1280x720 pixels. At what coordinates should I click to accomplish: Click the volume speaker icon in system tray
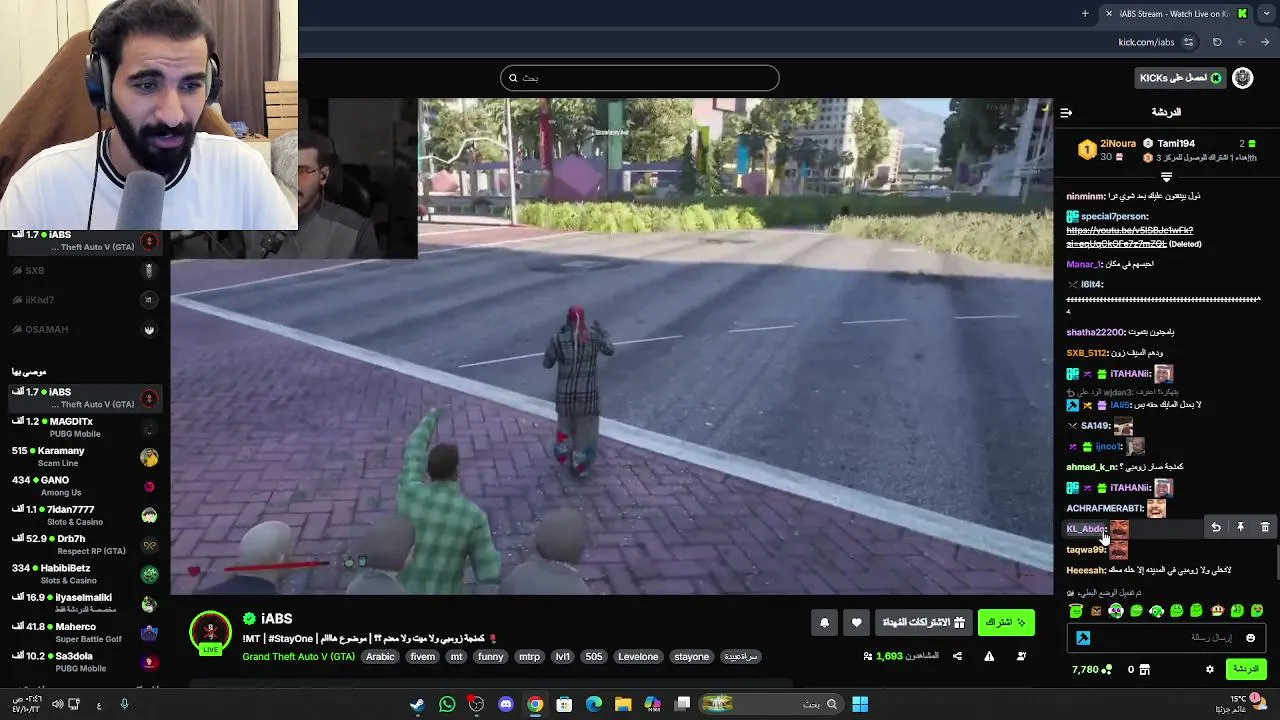pos(57,704)
